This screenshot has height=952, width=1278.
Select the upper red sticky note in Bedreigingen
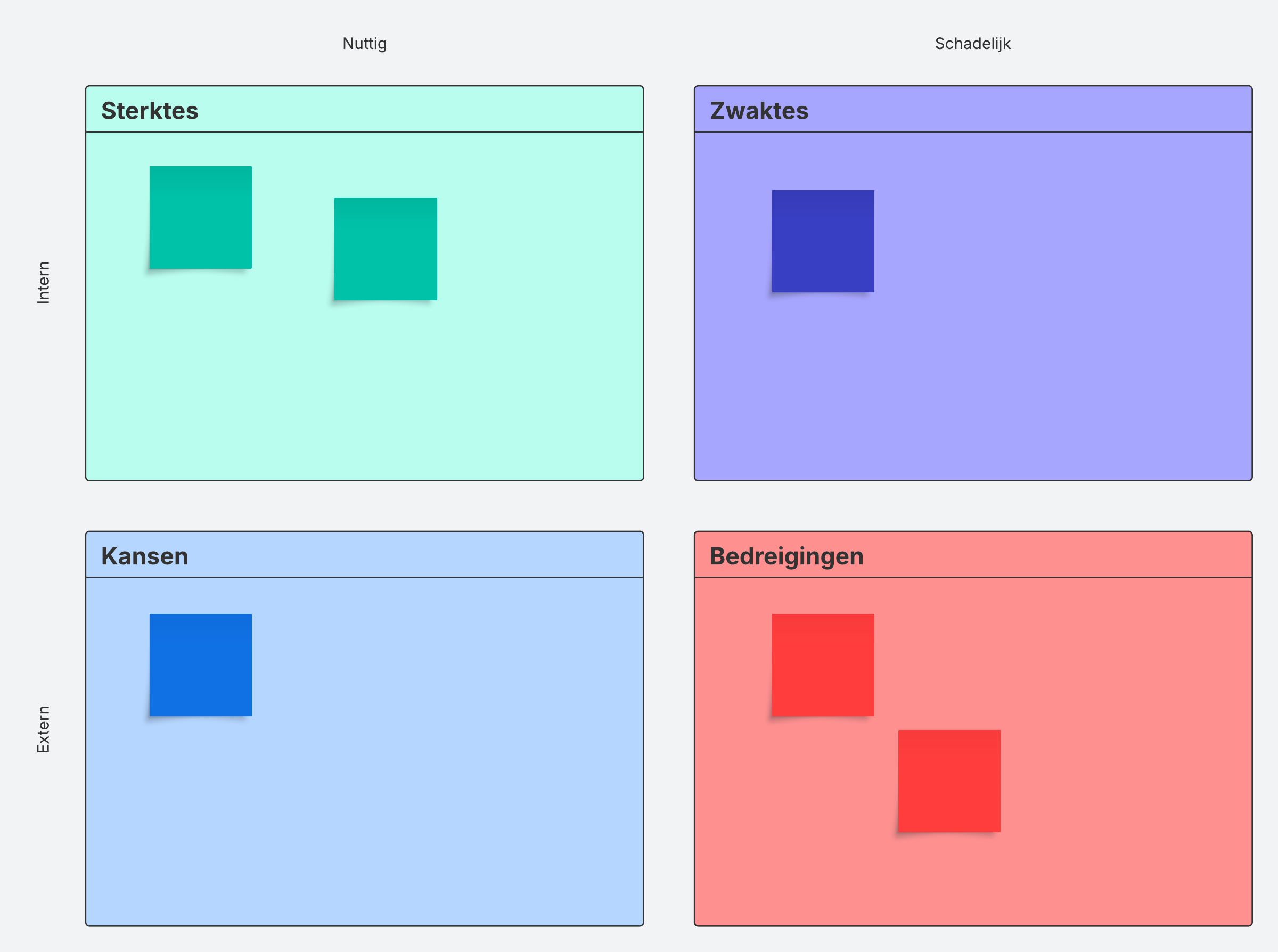coord(823,664)
